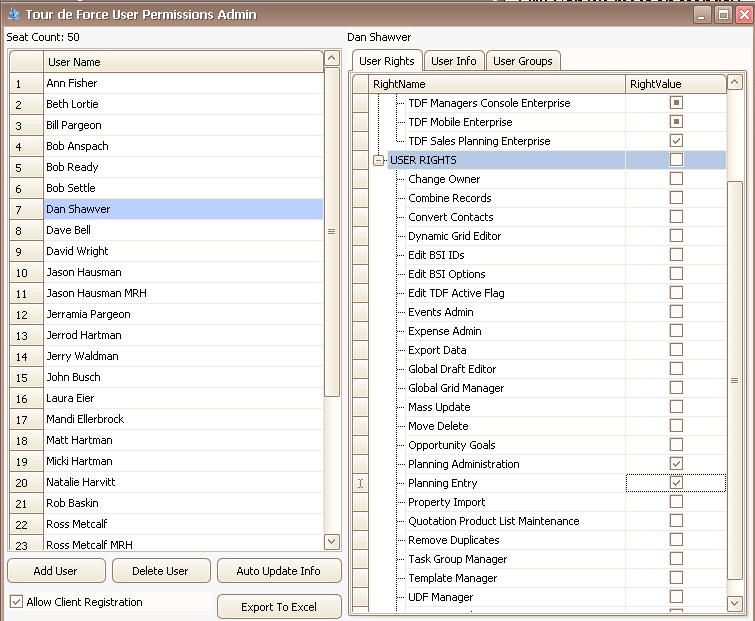
Task: Check the Mass Update right
Action: point(676,406)
